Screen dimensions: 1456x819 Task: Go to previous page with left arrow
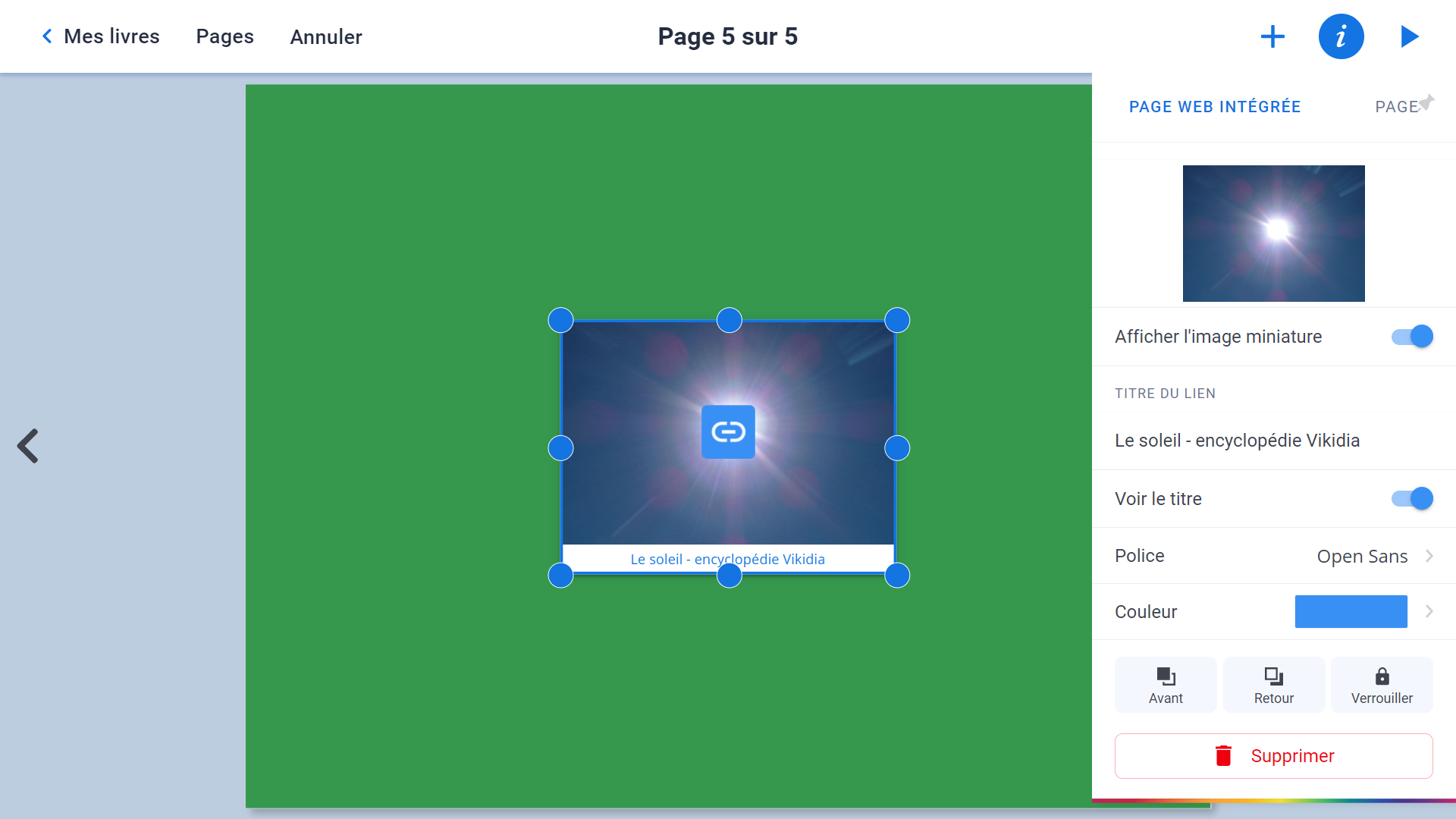pos(28,446)
